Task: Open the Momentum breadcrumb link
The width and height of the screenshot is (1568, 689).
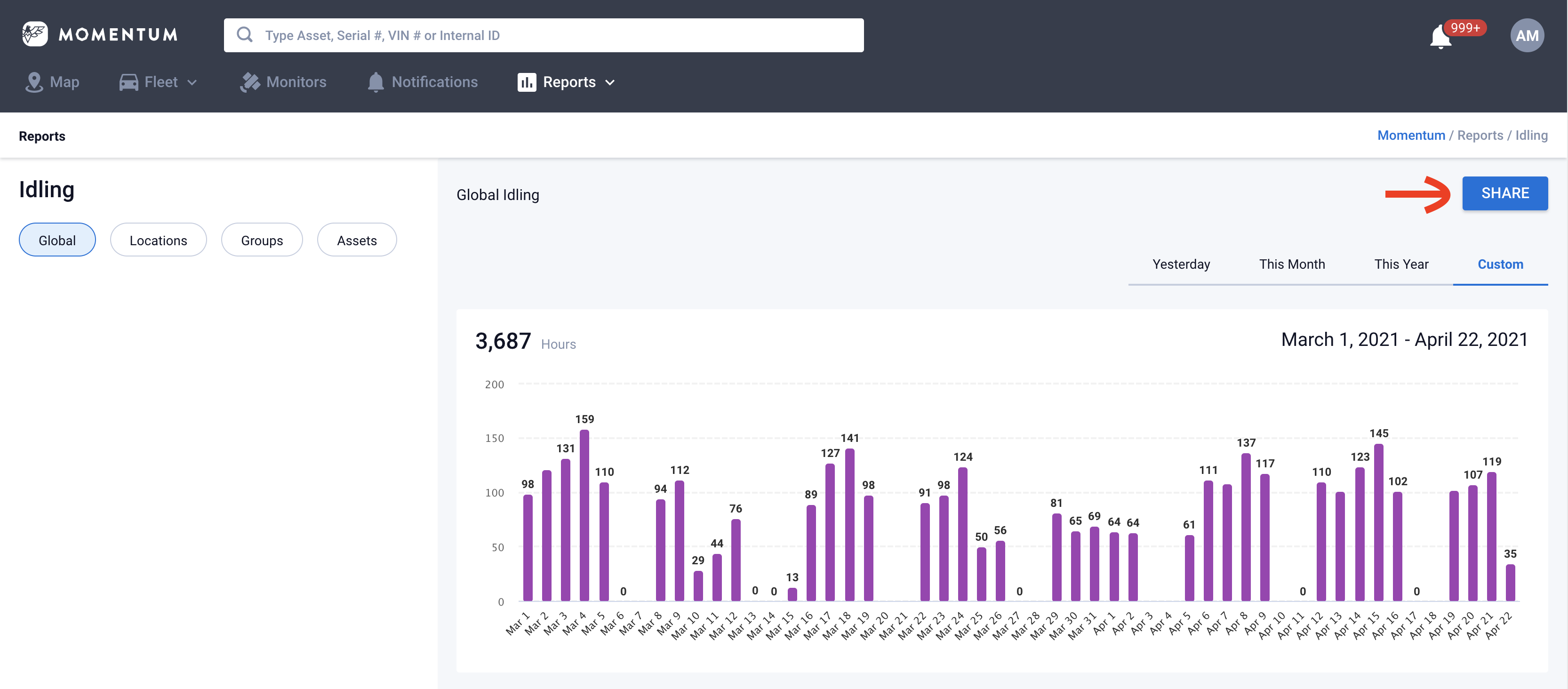Action: coord(1411,135)
